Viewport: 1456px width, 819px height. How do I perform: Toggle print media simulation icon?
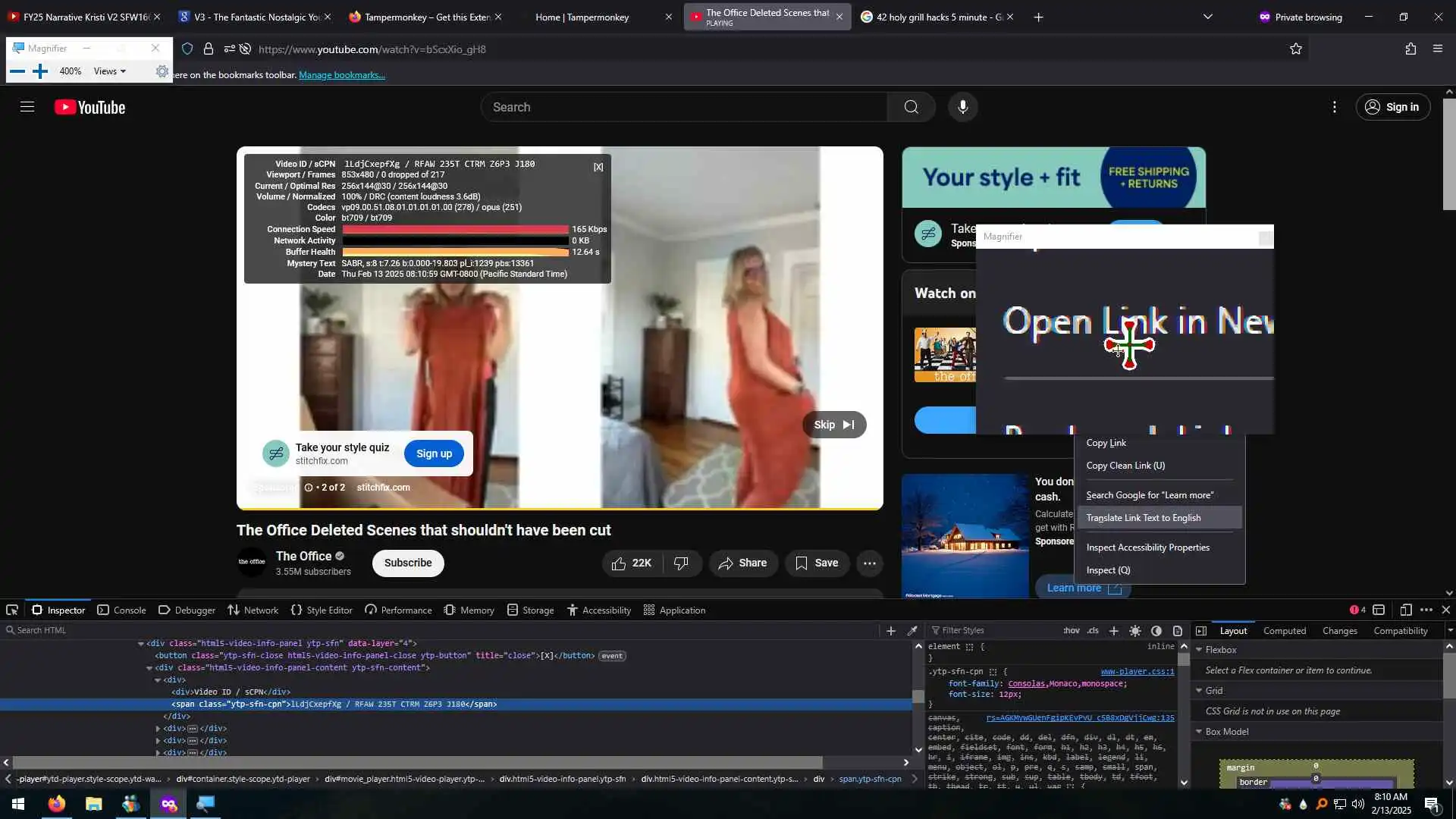[1178, 631]
